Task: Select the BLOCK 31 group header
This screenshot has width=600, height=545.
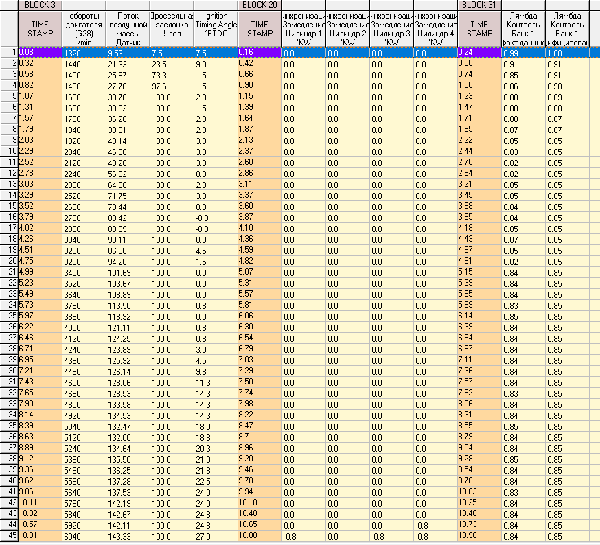Action: 479,5
